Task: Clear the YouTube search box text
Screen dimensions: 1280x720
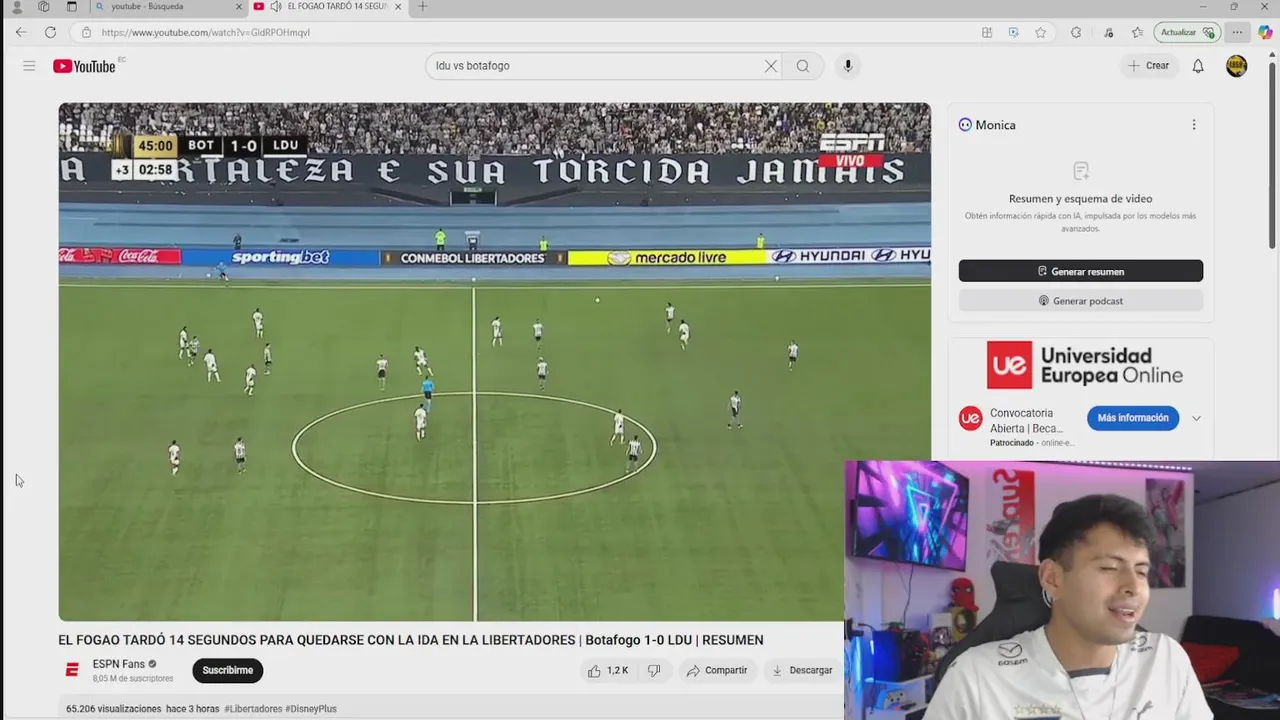Action: (x=770, y=66)
